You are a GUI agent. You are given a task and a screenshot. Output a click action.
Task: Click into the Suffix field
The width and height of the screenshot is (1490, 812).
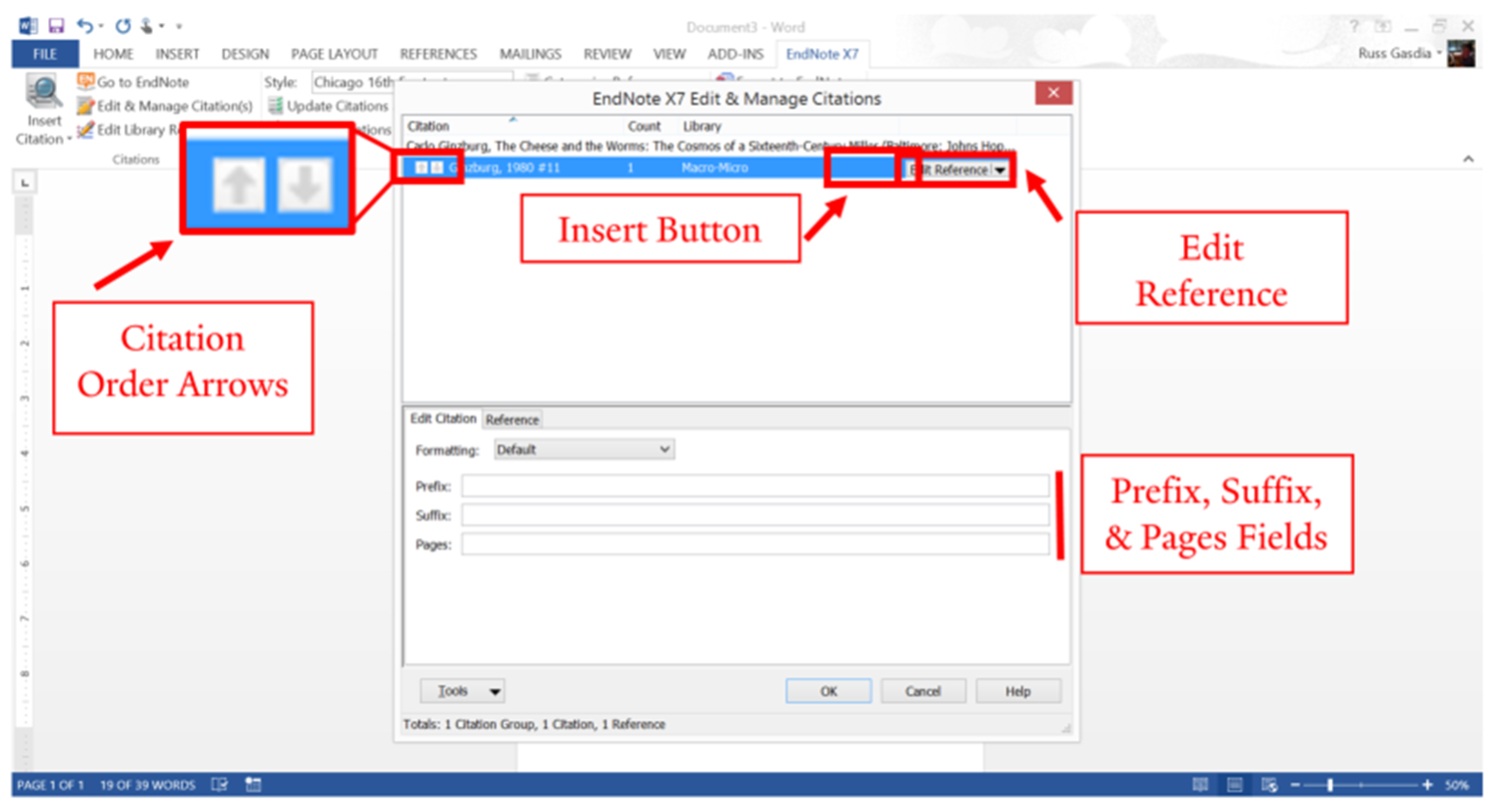pyautogui.click(x=755, y=515)
